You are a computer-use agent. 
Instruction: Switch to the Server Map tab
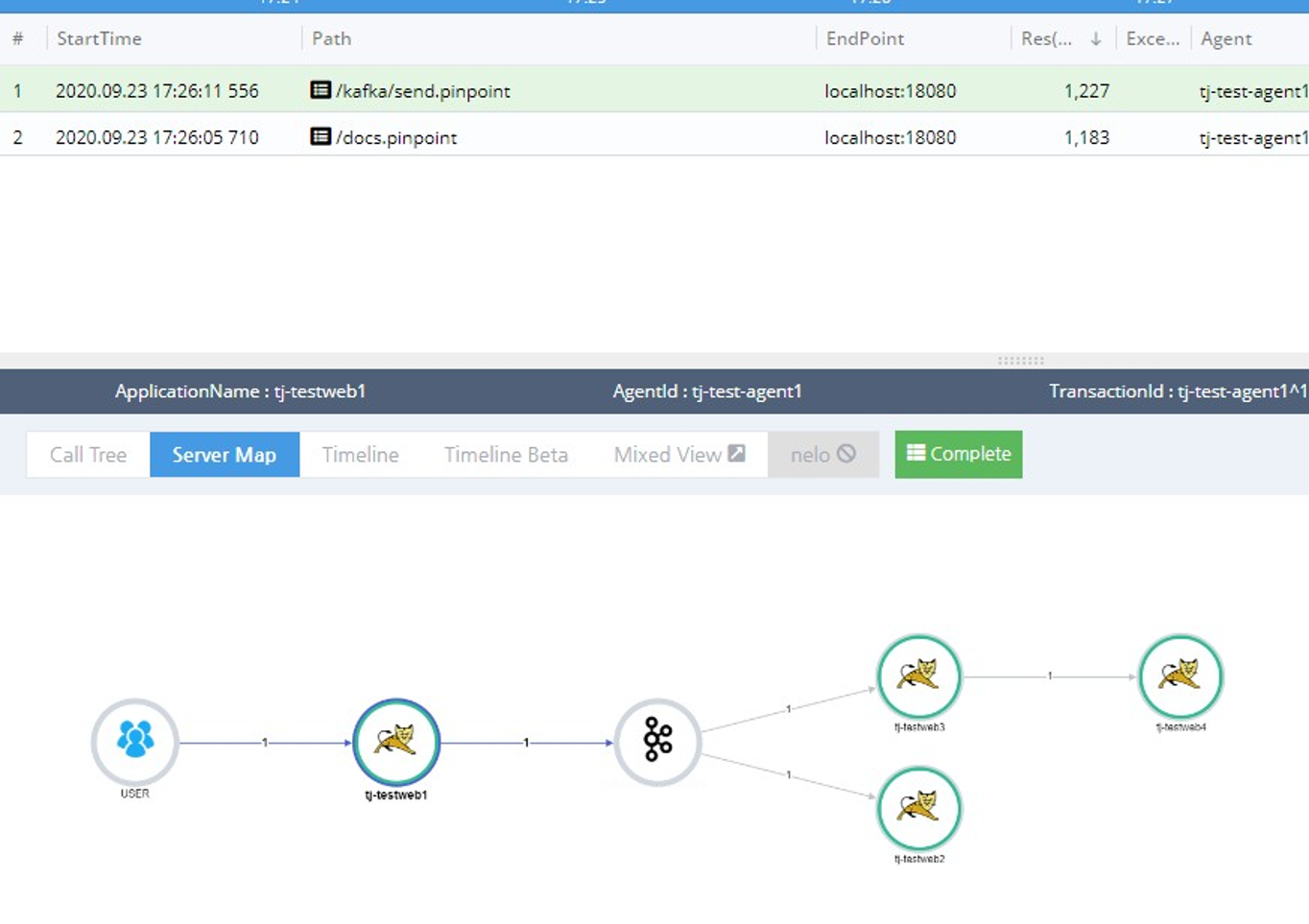pyautogui.click(x=225, y=455)
